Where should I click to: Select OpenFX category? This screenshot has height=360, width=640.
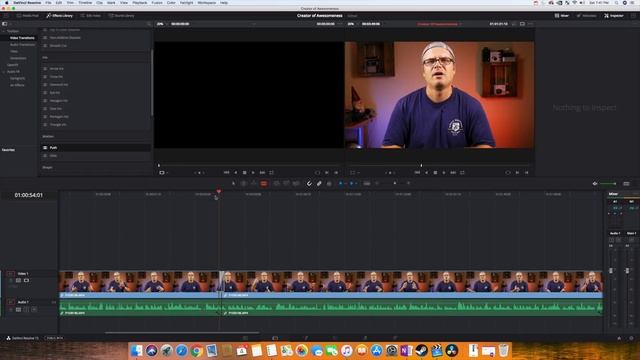pyautogui.click(x=13, y=65)
